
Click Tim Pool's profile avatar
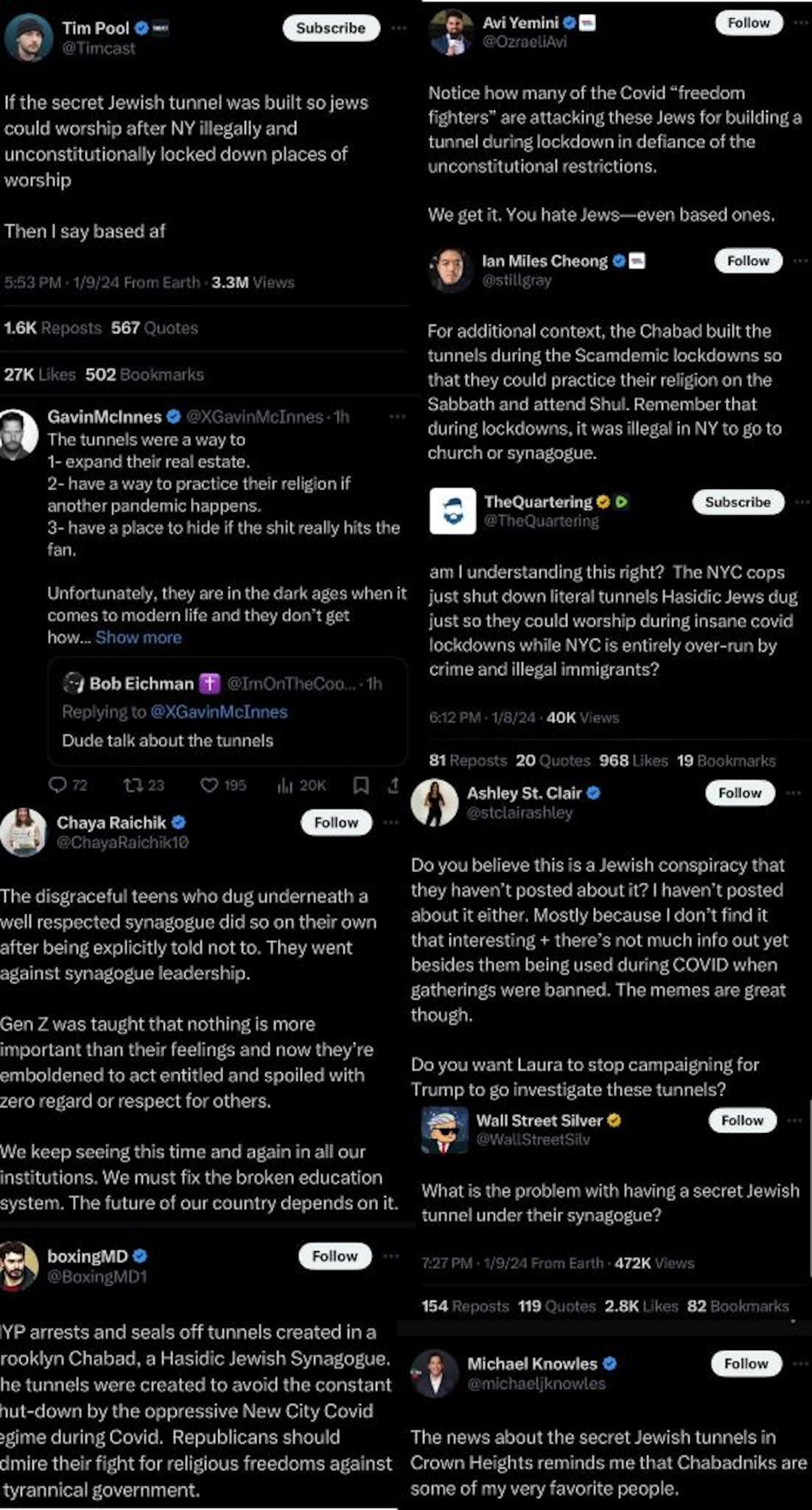28,38
